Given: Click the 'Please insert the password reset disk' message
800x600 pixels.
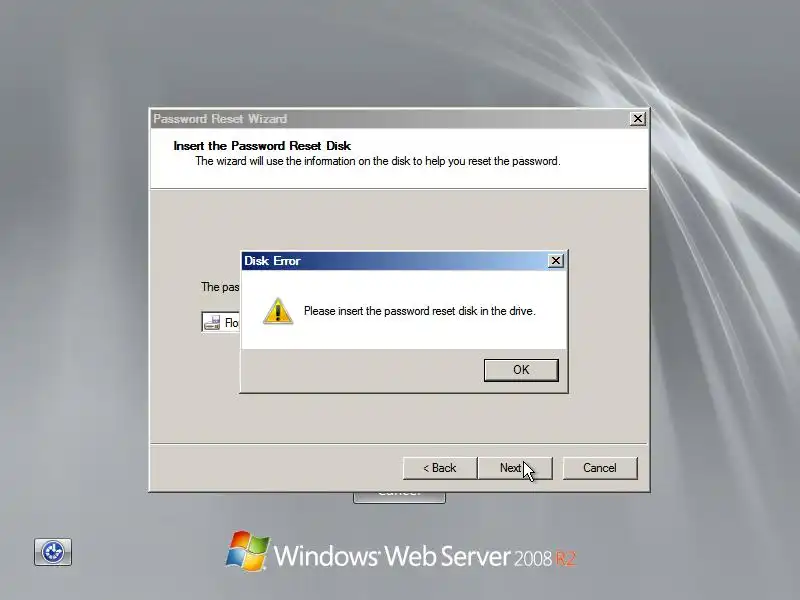Looking at the screenshot, I should pos(419,311).
